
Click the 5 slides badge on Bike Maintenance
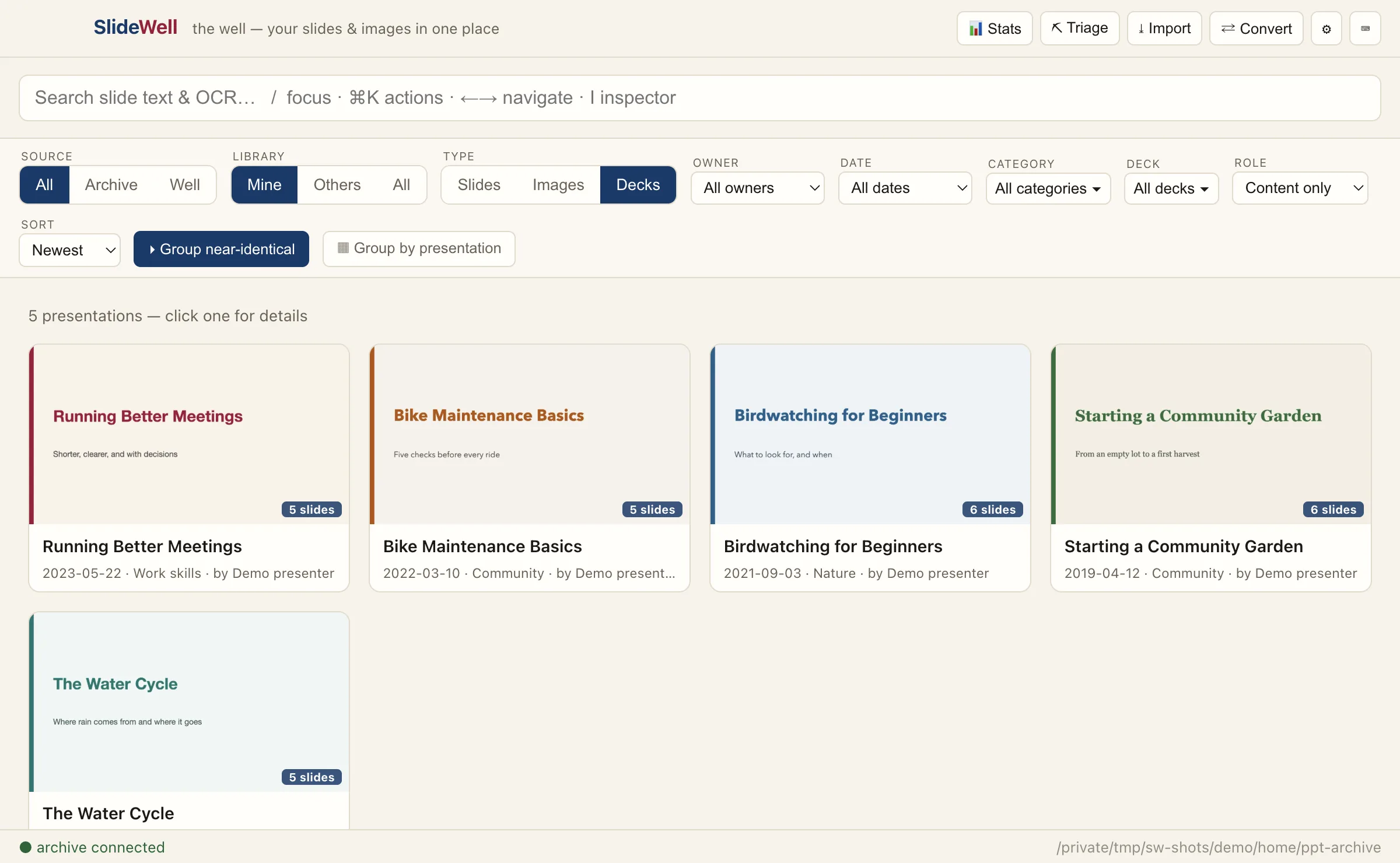point(652,510)
